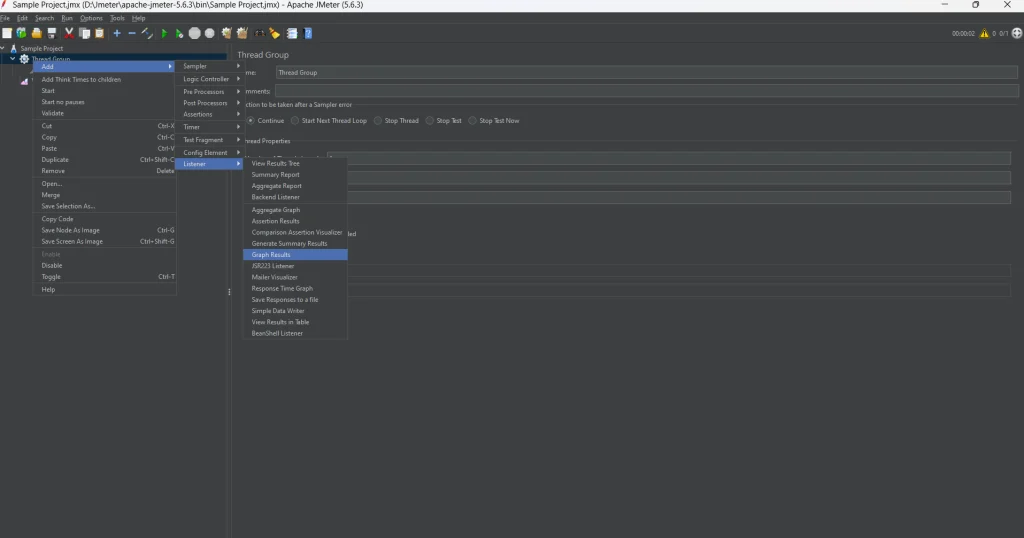Viewport: 1024px width, 538px height.
Task: Collapse the Thread Group tree node
Action: pos(12,59)
